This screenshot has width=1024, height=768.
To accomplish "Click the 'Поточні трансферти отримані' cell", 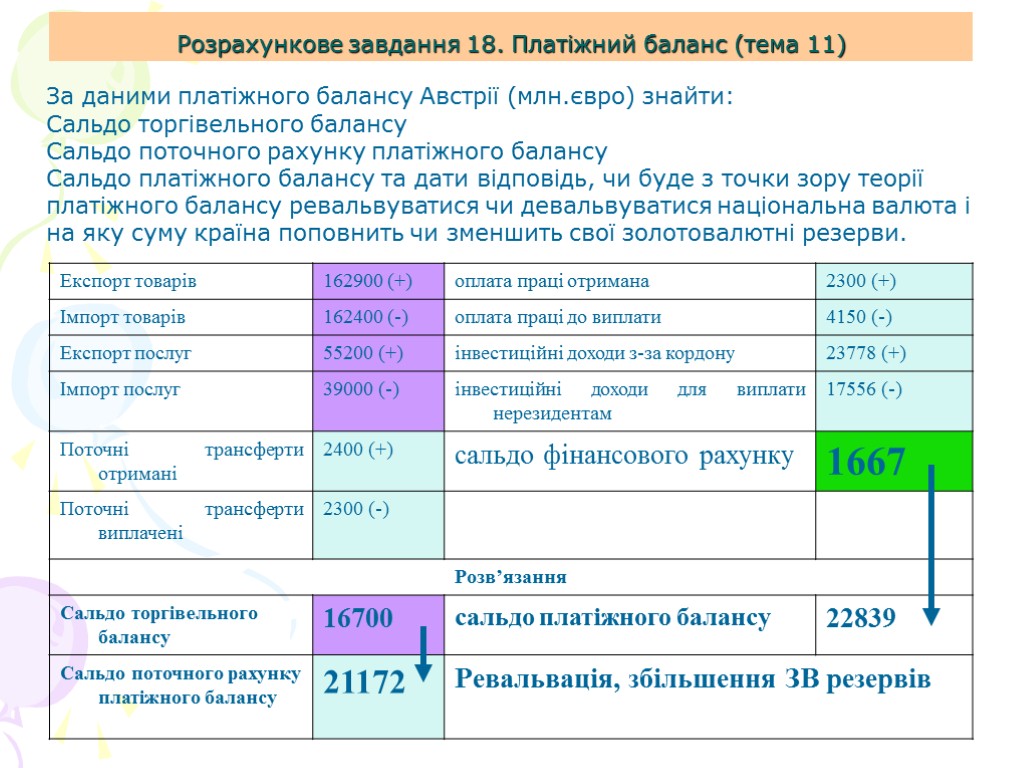I will pos(182,461).
